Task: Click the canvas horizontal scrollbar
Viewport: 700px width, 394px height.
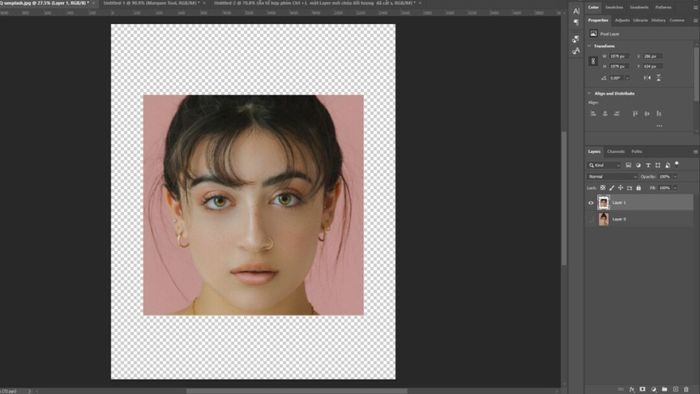Action: tap(297, 391)
